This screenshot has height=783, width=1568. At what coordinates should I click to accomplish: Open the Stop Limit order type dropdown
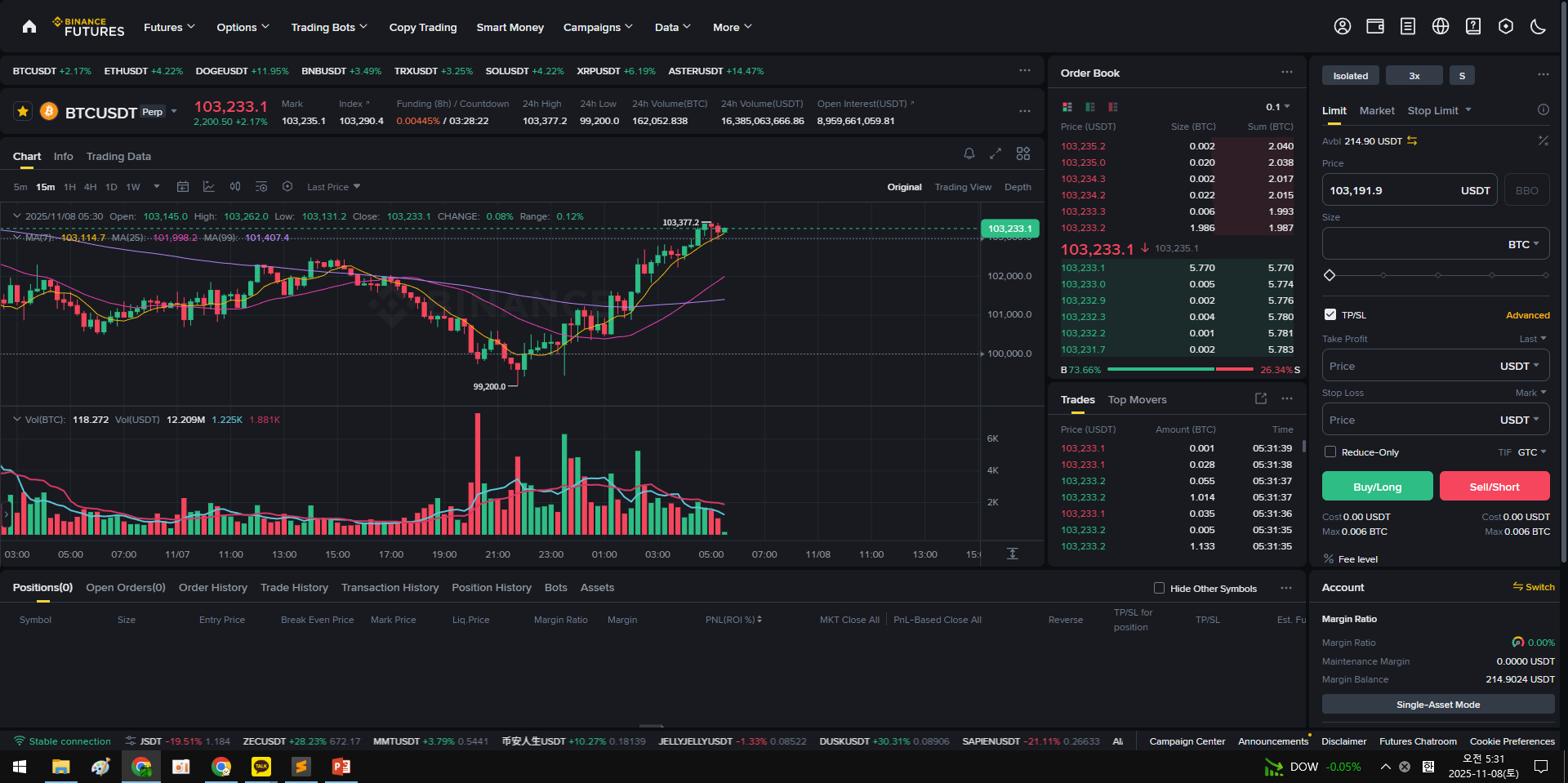(x=1439, y=110)
